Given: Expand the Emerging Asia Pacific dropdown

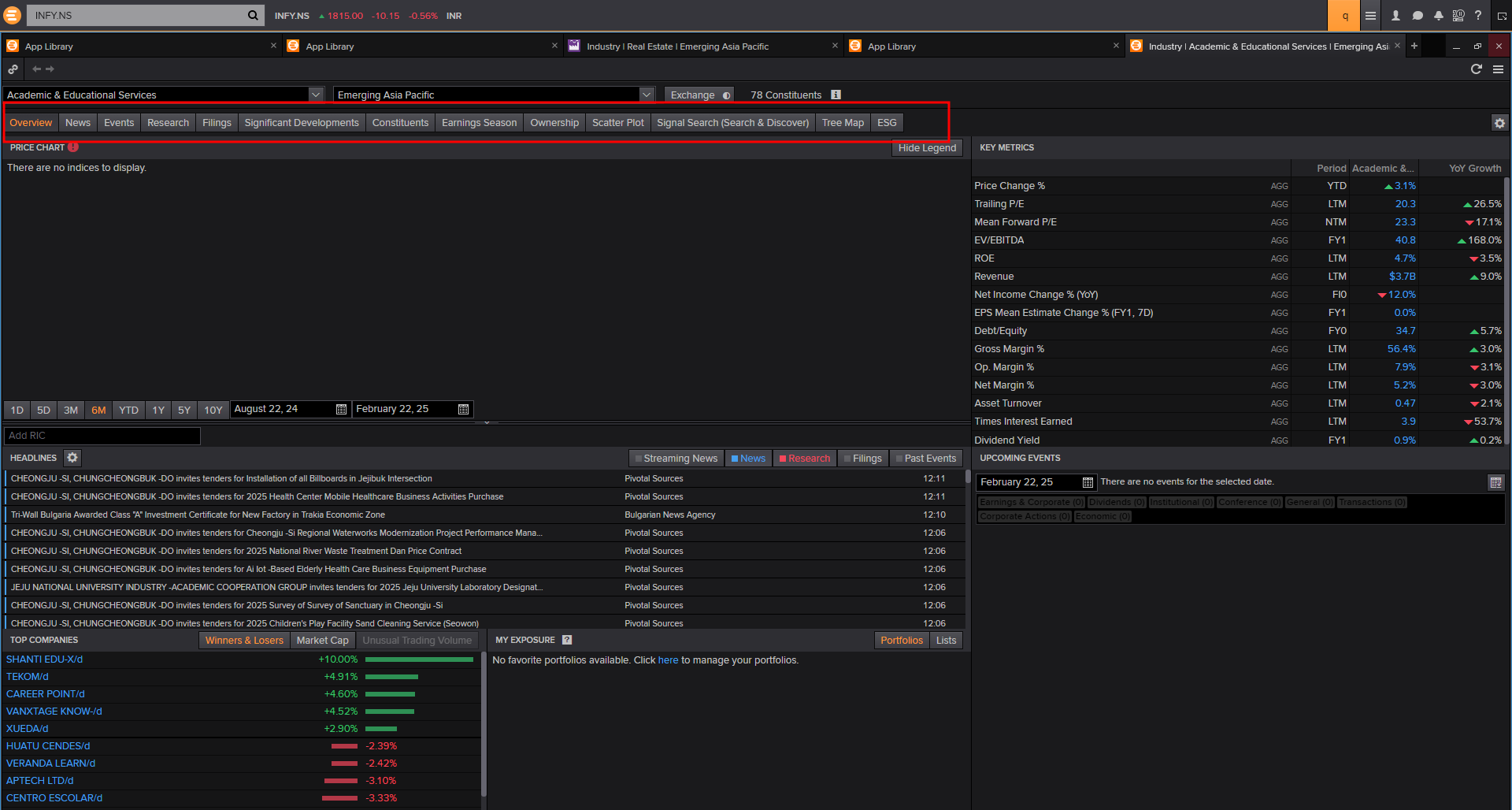Looking at the screenshot, I should tap(647, 95).
